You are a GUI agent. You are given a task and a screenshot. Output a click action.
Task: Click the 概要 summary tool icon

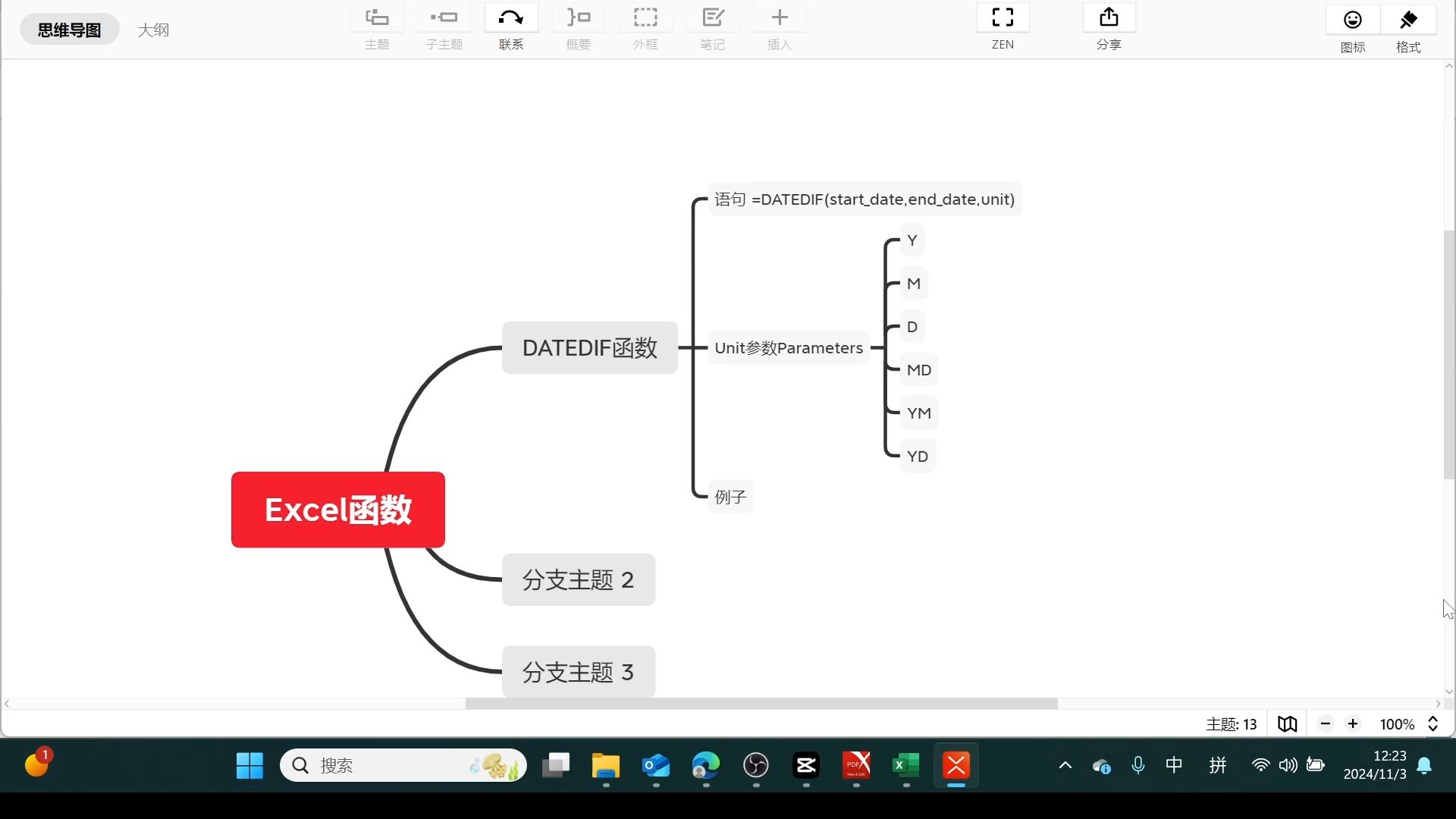click(x=578, y=17)
